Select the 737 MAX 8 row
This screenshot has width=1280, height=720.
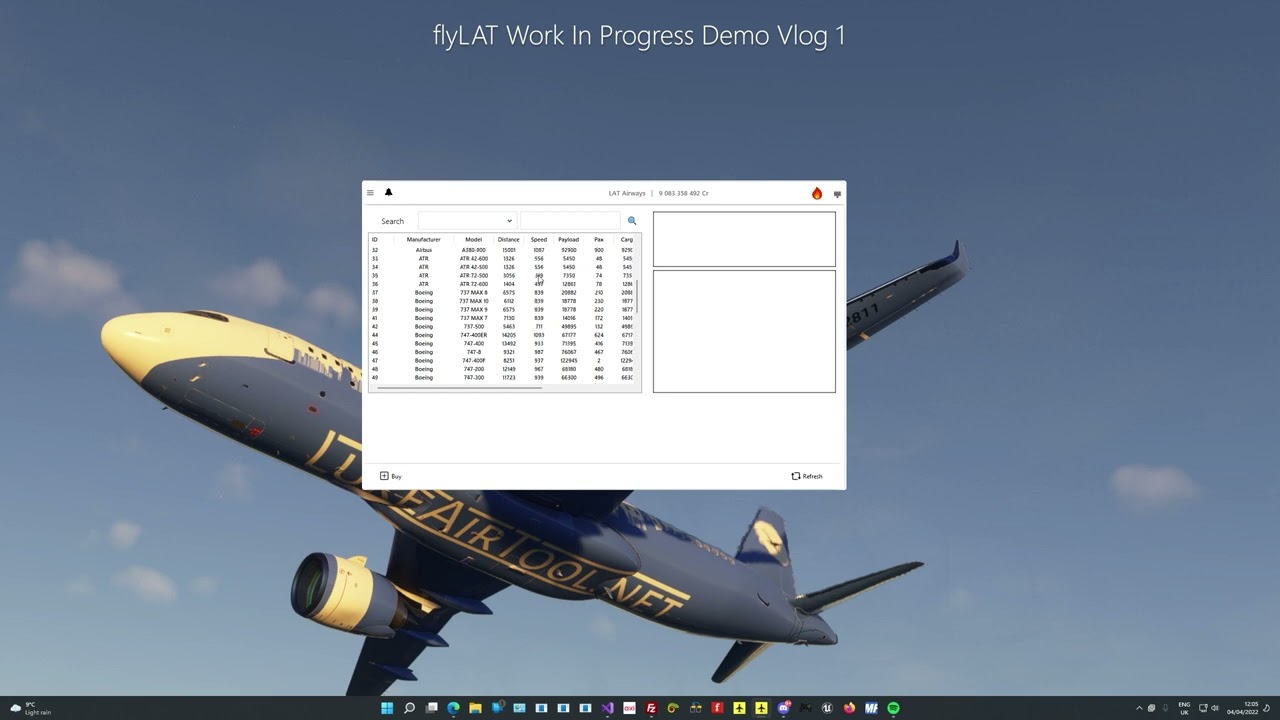503,293
